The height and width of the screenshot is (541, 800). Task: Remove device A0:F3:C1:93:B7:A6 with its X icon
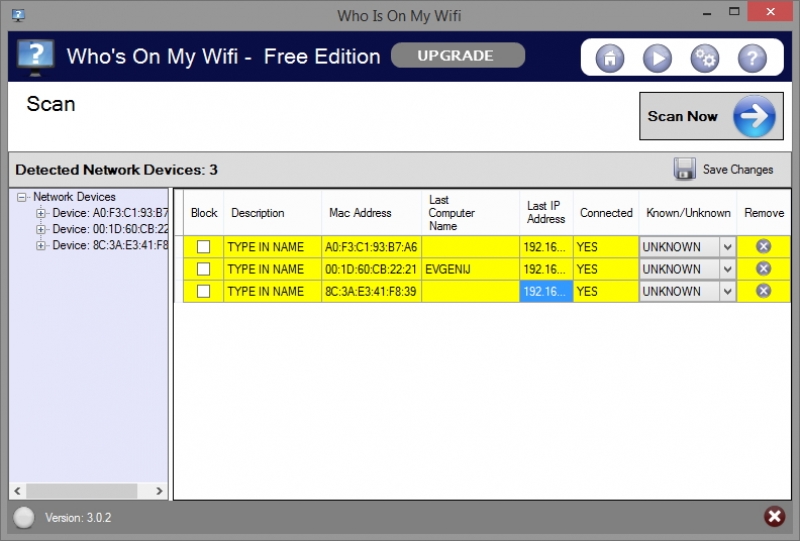[763, 247]
